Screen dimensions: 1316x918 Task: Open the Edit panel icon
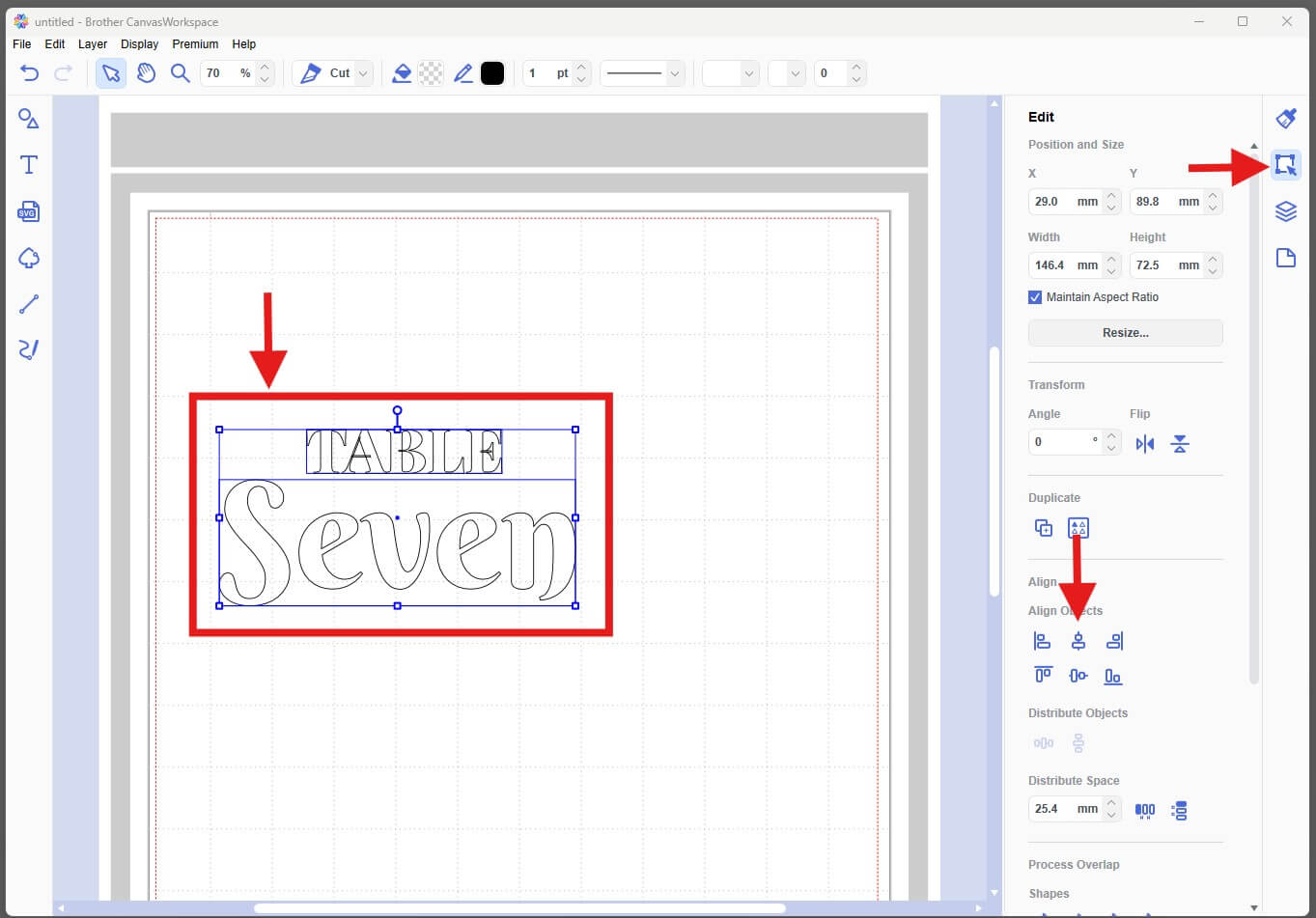click(1286, 165)
